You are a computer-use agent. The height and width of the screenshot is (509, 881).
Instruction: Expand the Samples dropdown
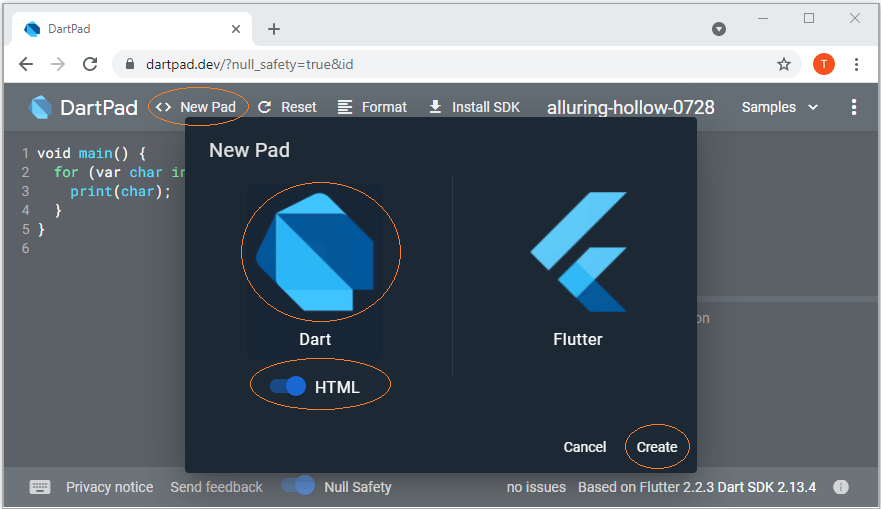779,107
